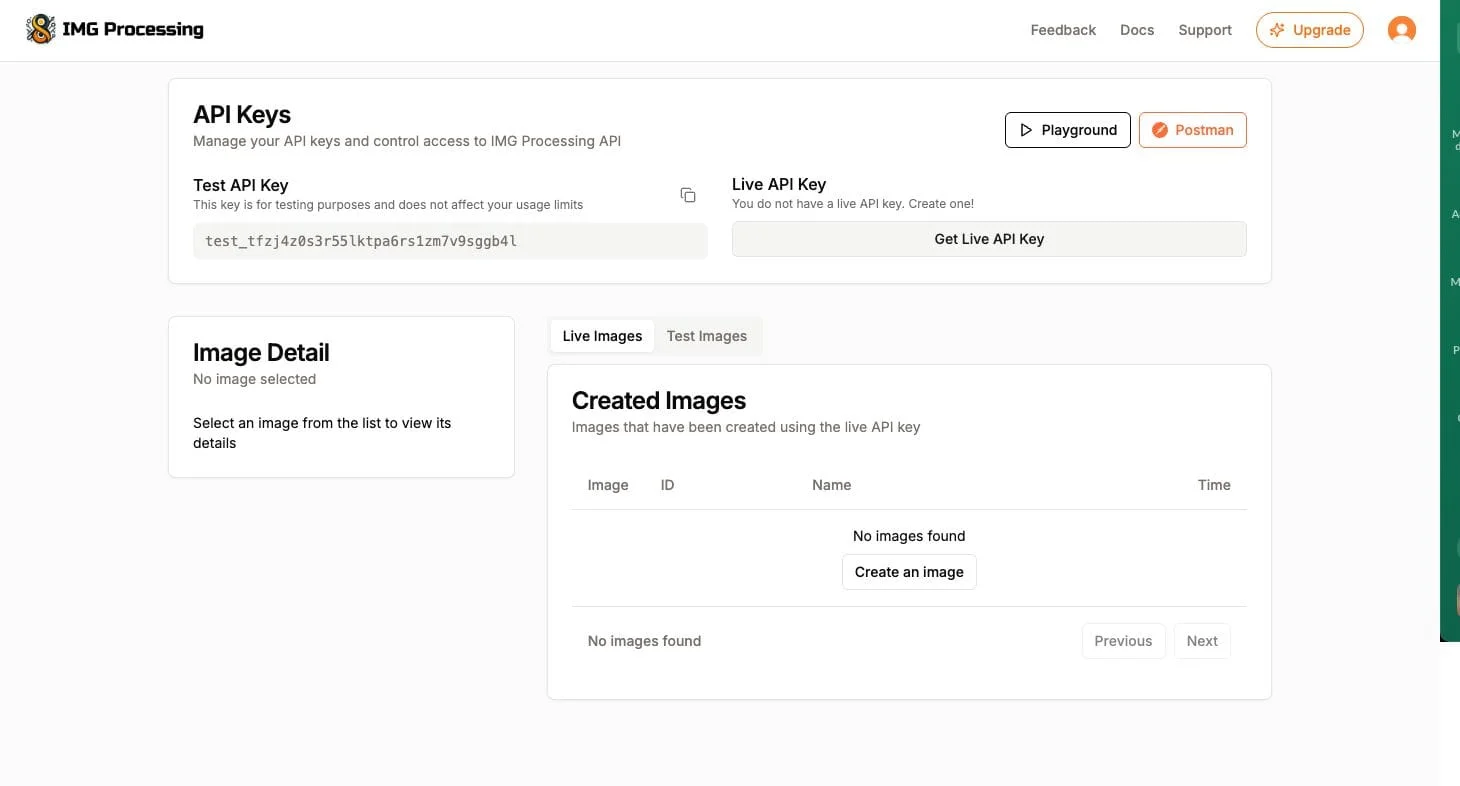Viewport: 1460px width, 786px height.
Task: Launch the Postman collection
Action: coord(1192,130)
